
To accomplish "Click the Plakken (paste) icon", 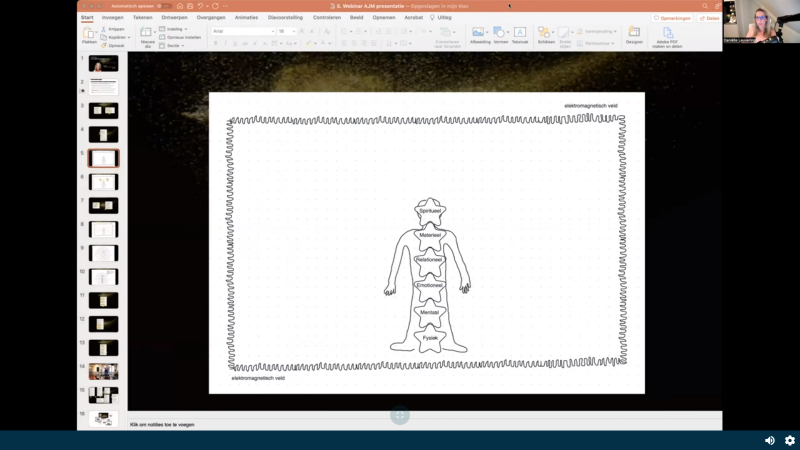I will pos(89,33).
